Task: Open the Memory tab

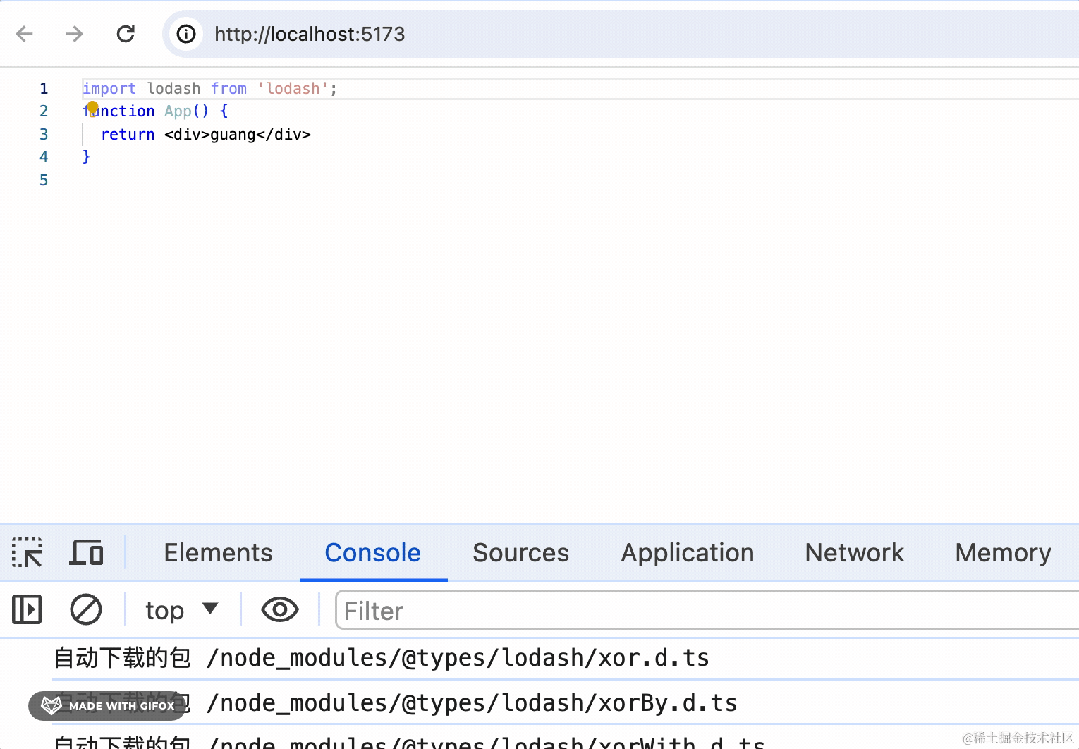Action: pyautogui.click(x=1003, y=552)
